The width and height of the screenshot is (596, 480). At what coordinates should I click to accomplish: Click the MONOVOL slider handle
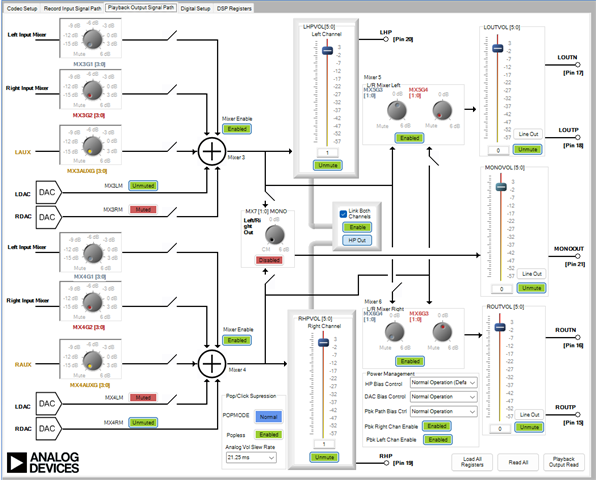(501, 187)
